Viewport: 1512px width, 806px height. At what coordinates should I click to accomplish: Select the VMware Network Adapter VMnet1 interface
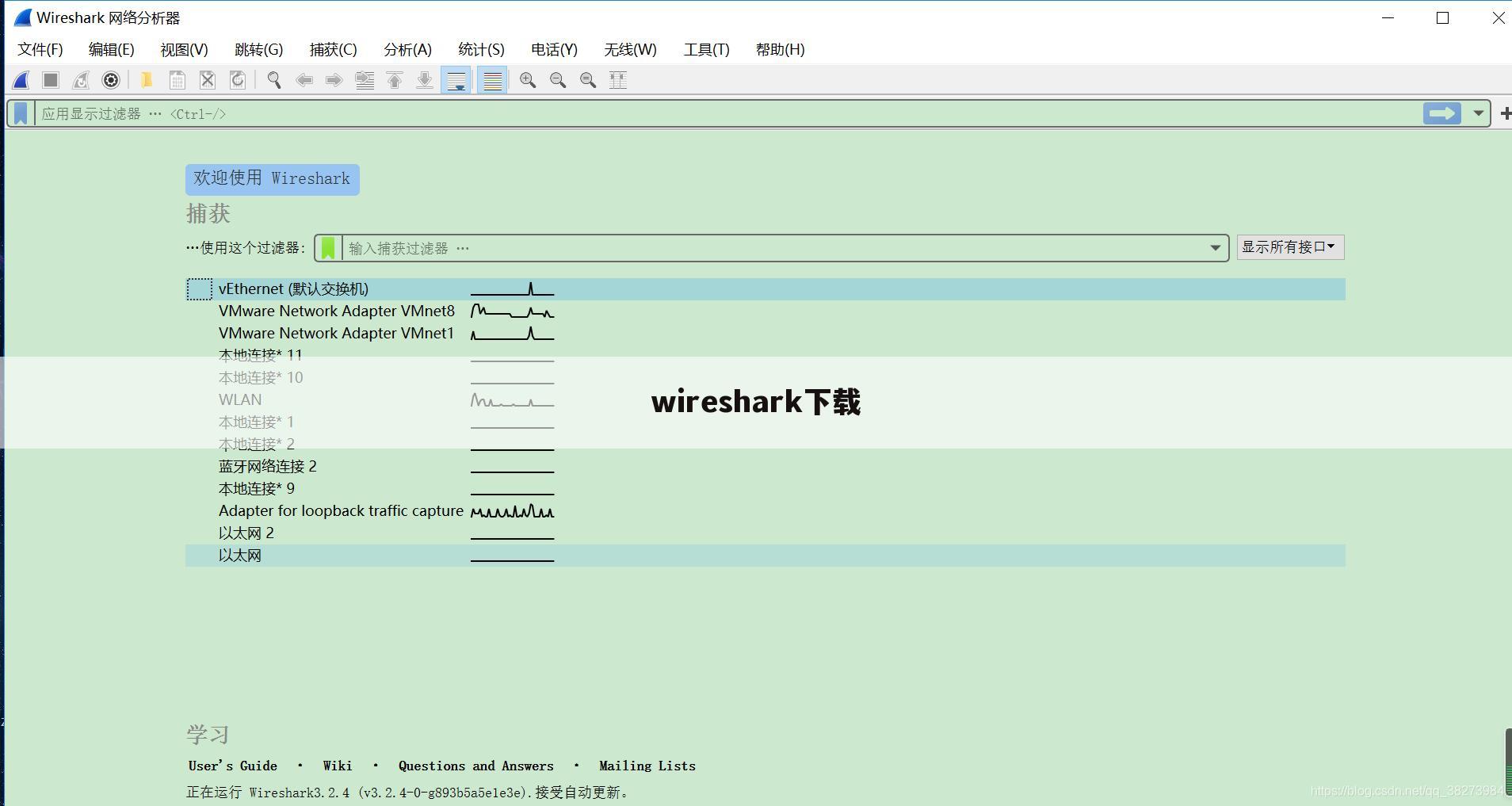point(766,334)
